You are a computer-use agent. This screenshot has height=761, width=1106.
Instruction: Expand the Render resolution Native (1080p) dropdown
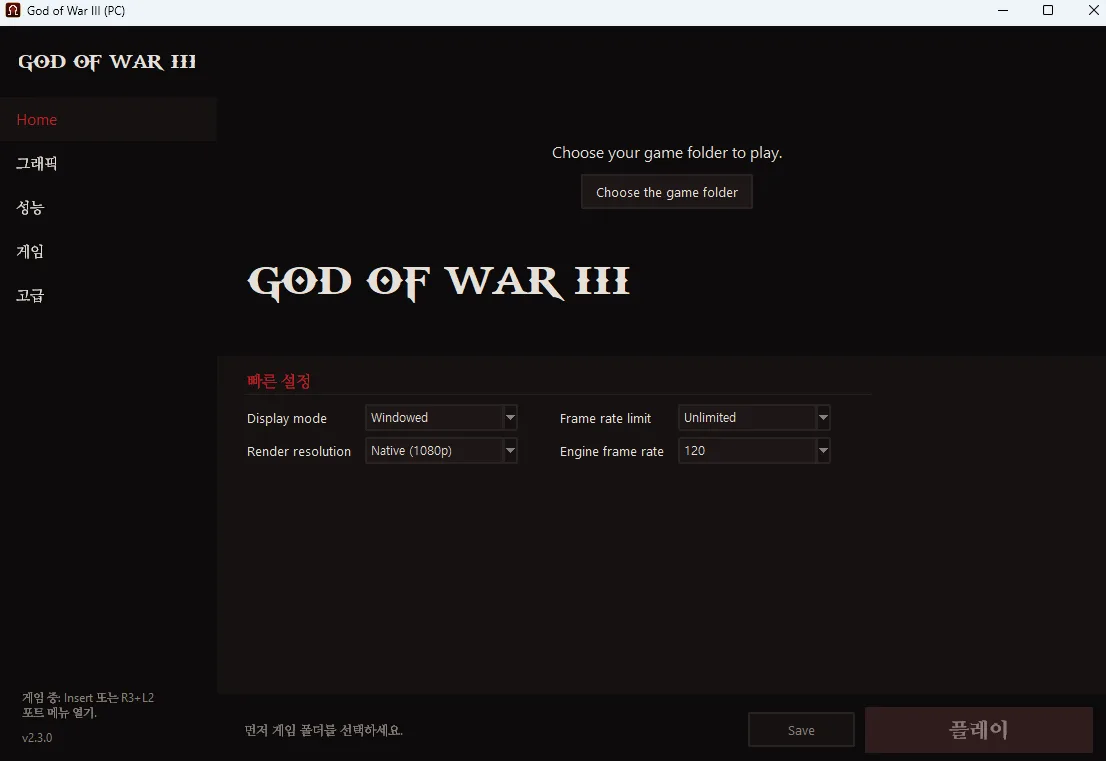pyautogui.click(x=442, y=451)
